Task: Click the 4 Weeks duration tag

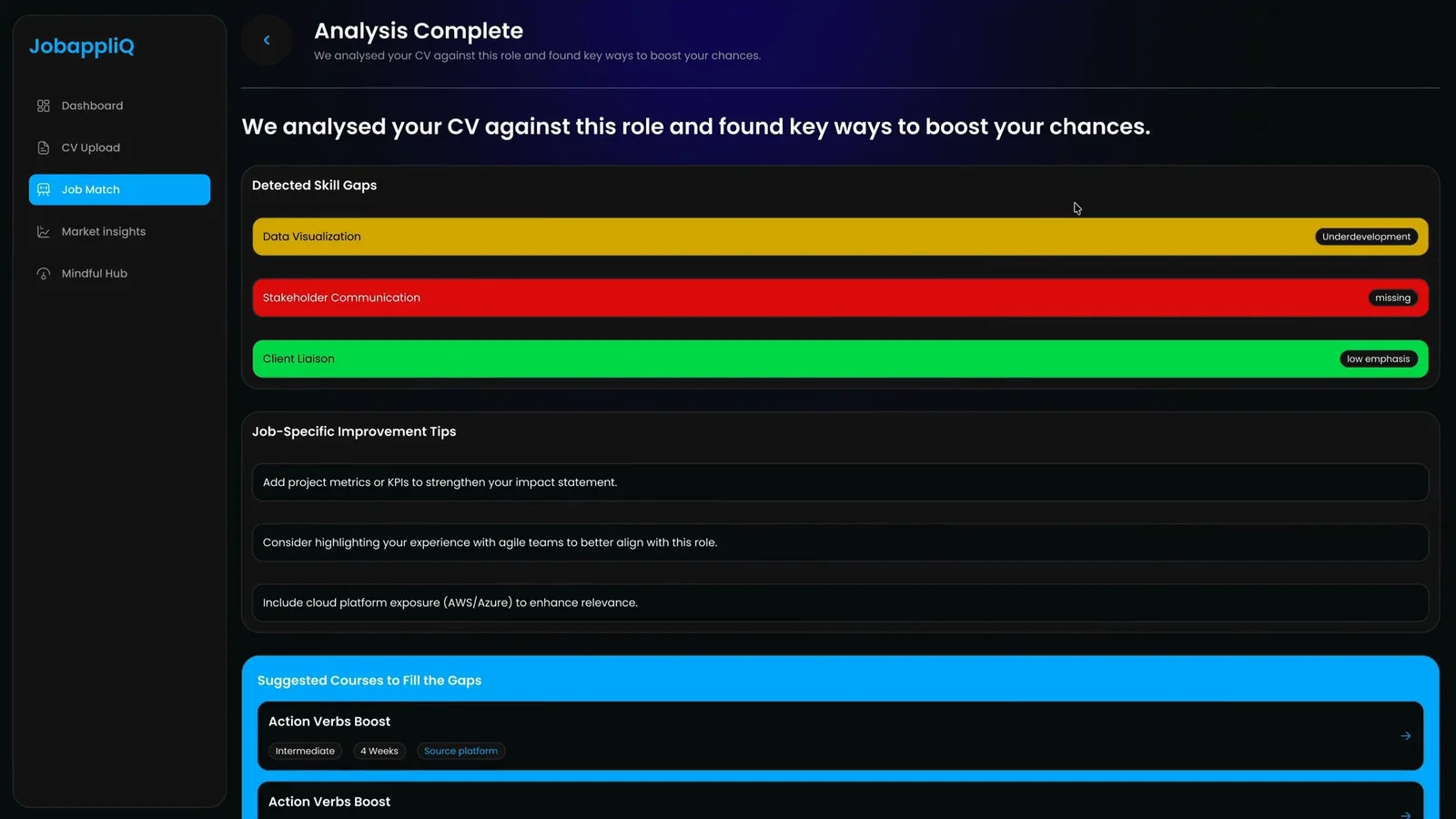Action: pyautogui.click(x=379, y=751)
